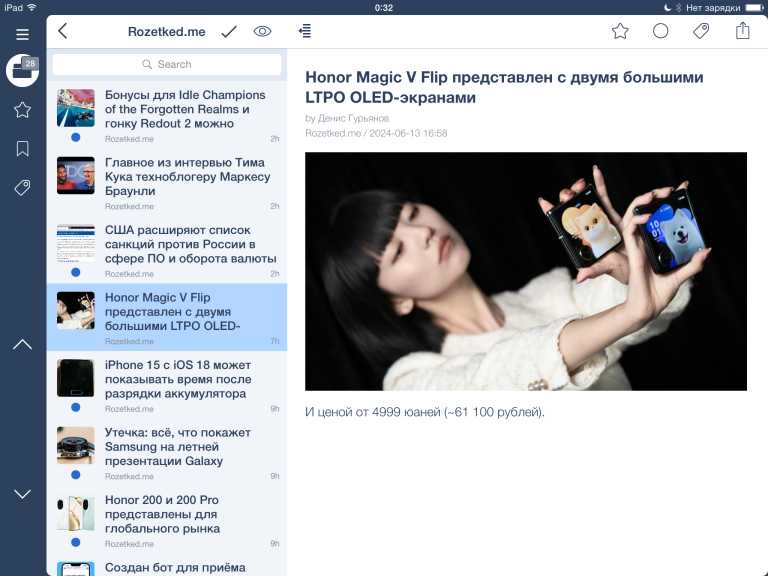Focus the Search field

coord(167,64)
